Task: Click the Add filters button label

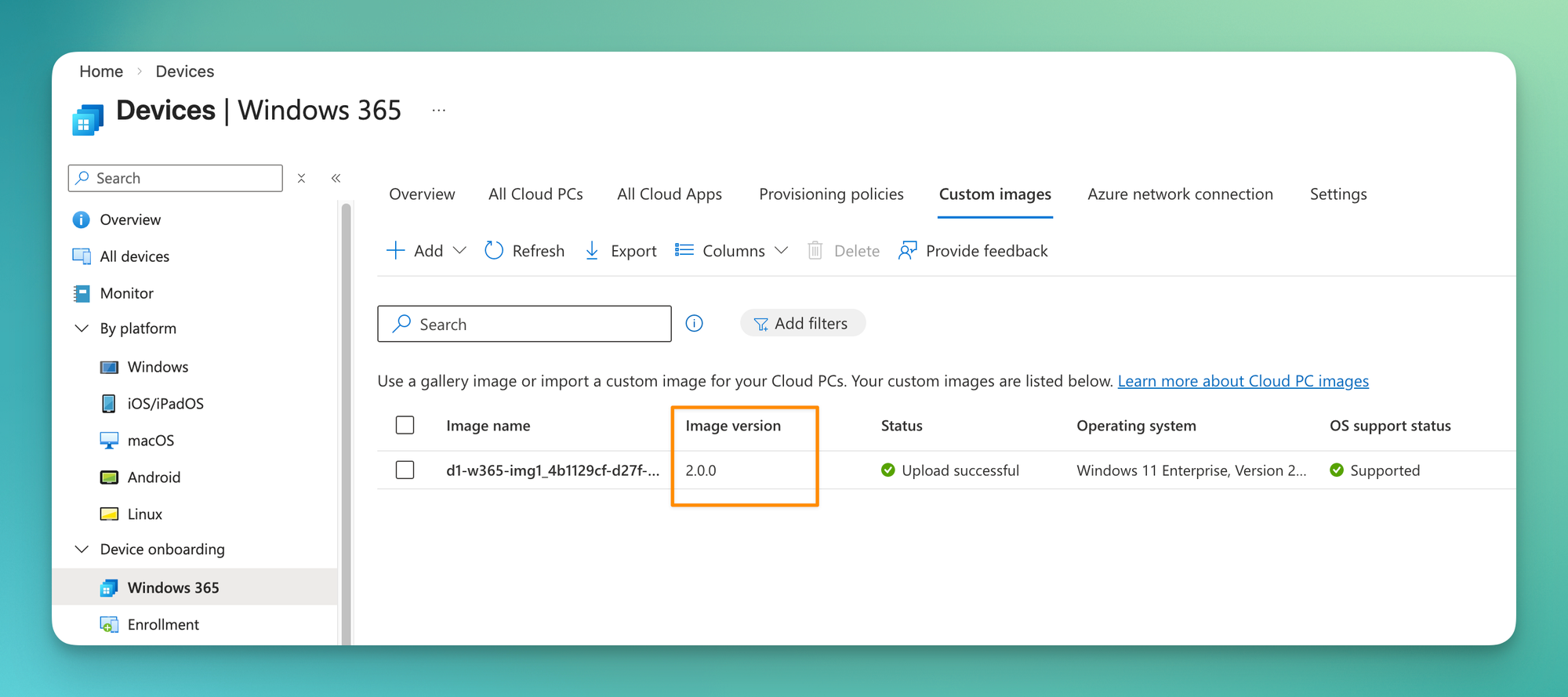Action: [811, 324]
